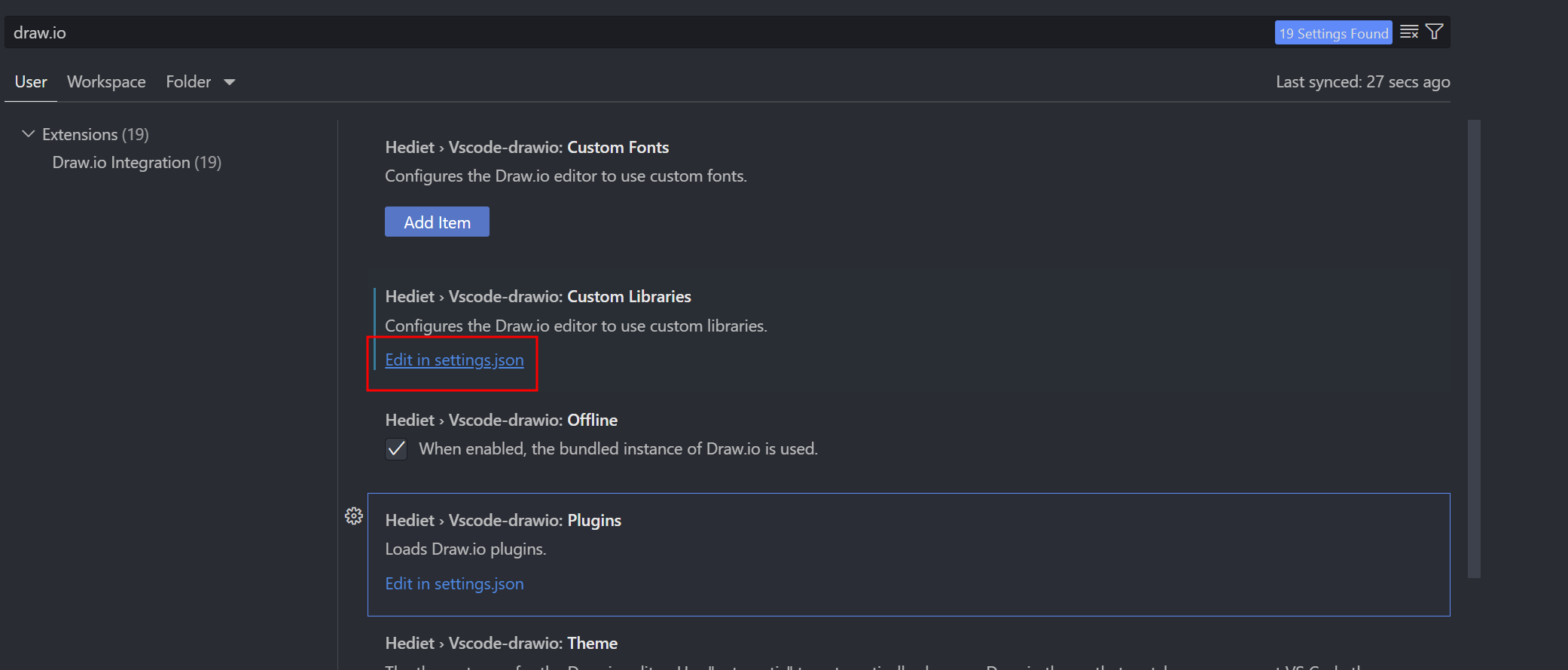Screen dimensions: 1568x670
Task: Open Edit in settings.json for Custom Libraries
Action: click(x=454, y=360)
